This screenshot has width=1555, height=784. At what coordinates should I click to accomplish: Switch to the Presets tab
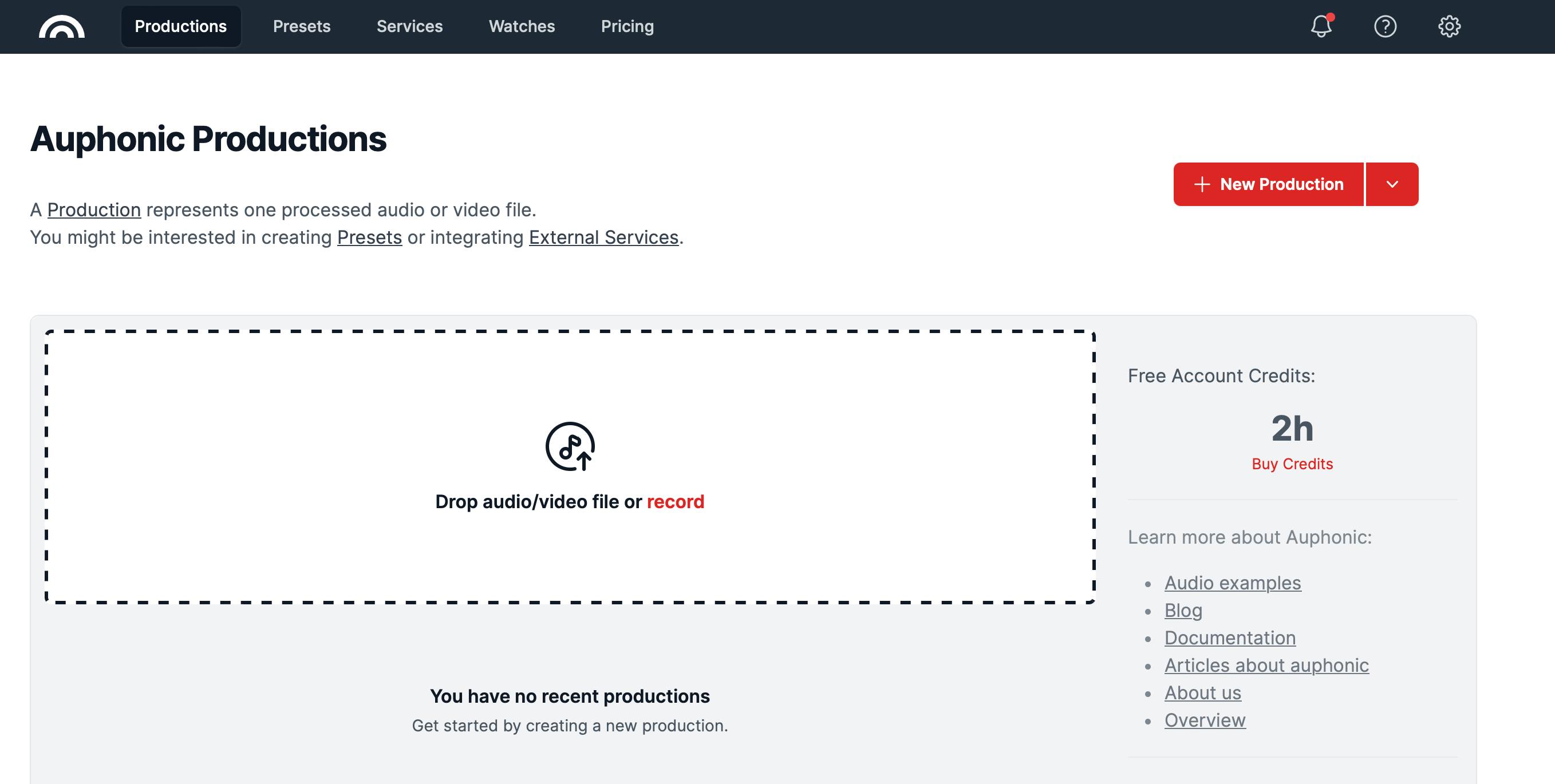tap(301, 26)
